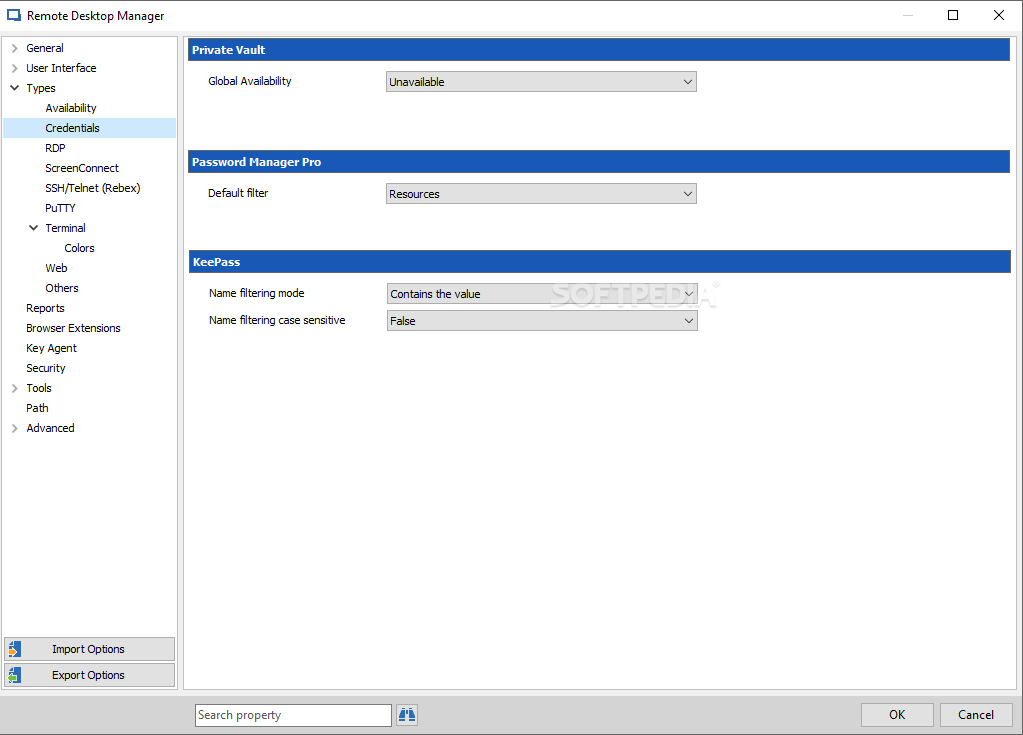Click the Default filter label
The width and height of the screenshot is (1023, 735).
click(238, 193)
